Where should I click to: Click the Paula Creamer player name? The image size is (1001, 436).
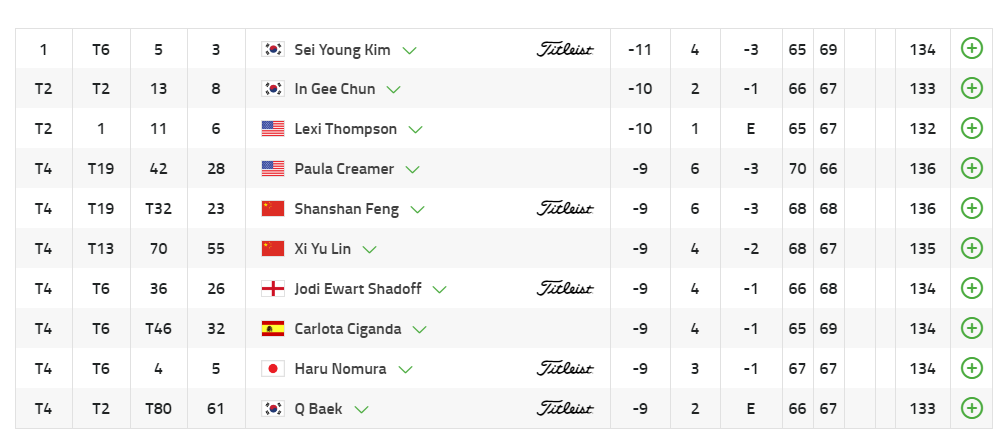[344, 169]
